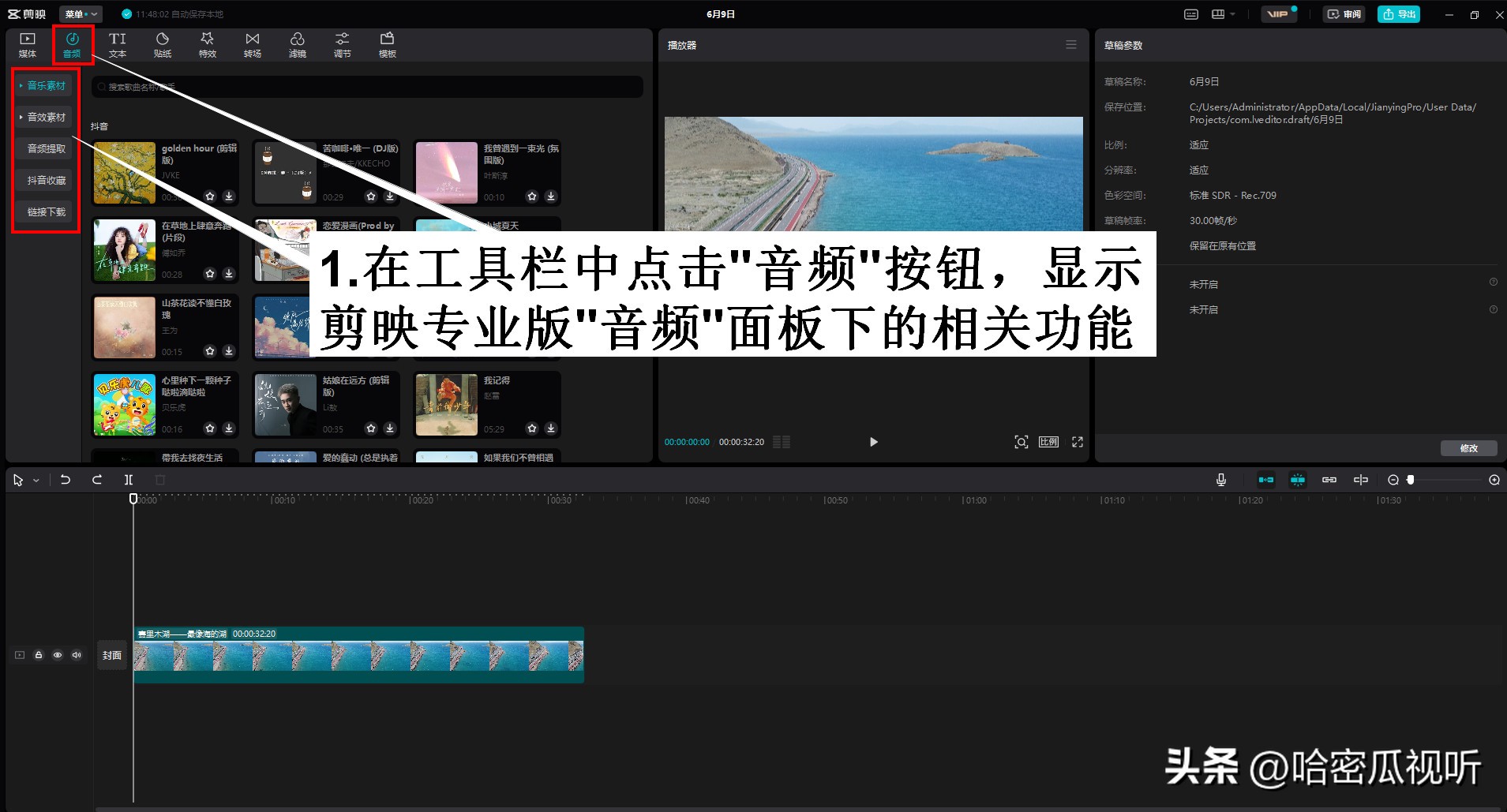Switch to the 贴纸 stickers panel

(162, 43)
